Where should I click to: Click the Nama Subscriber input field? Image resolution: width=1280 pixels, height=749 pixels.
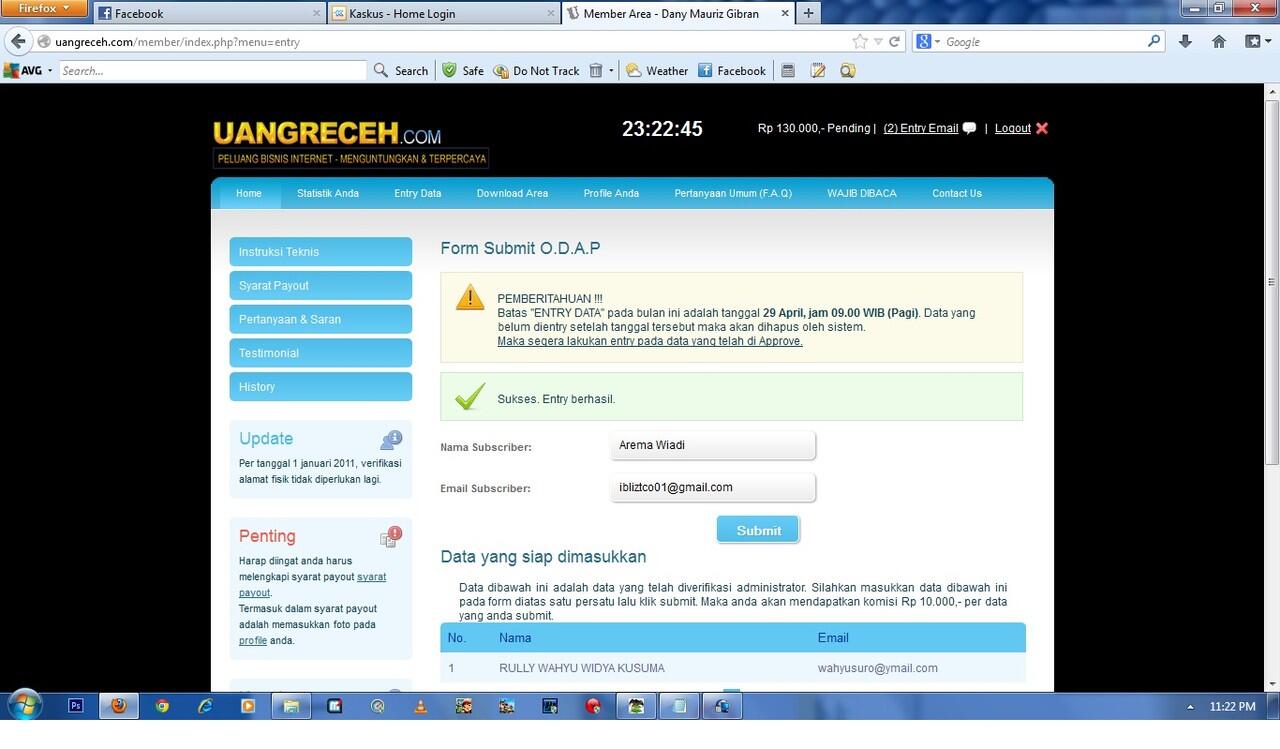click(x=713, y=446)
